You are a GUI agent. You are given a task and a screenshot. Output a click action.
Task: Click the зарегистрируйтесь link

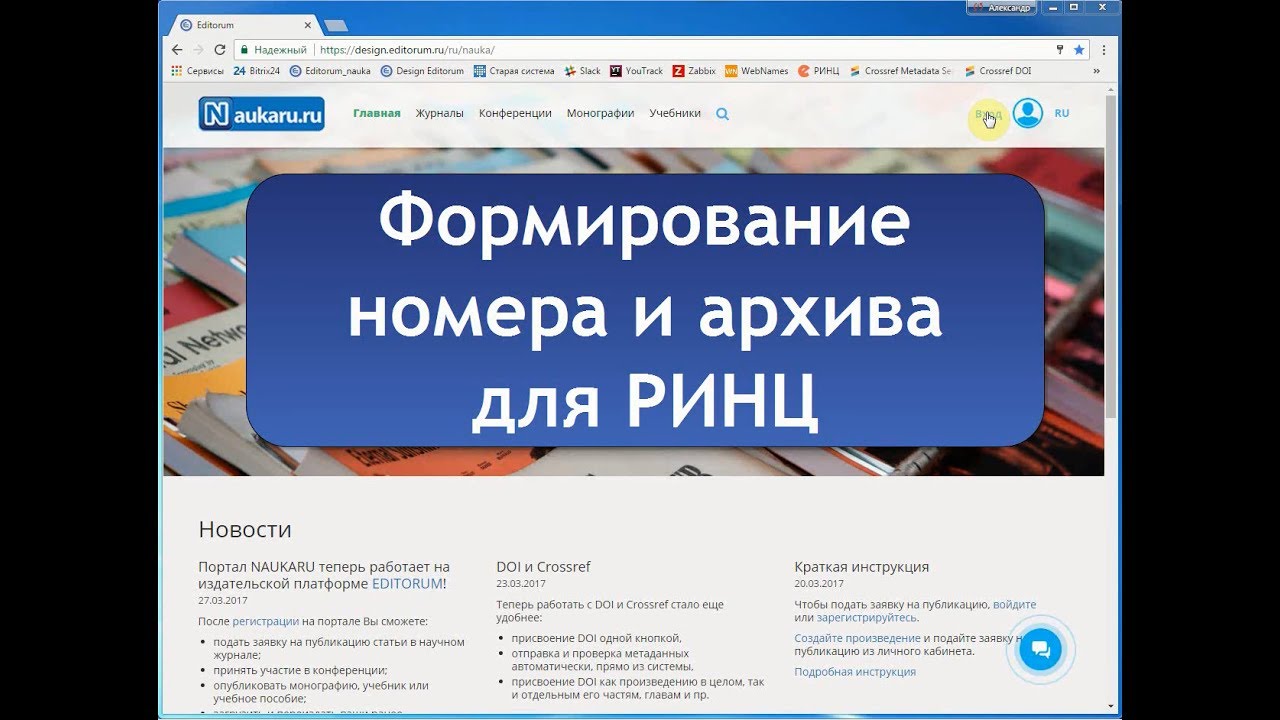click(866, 617)
